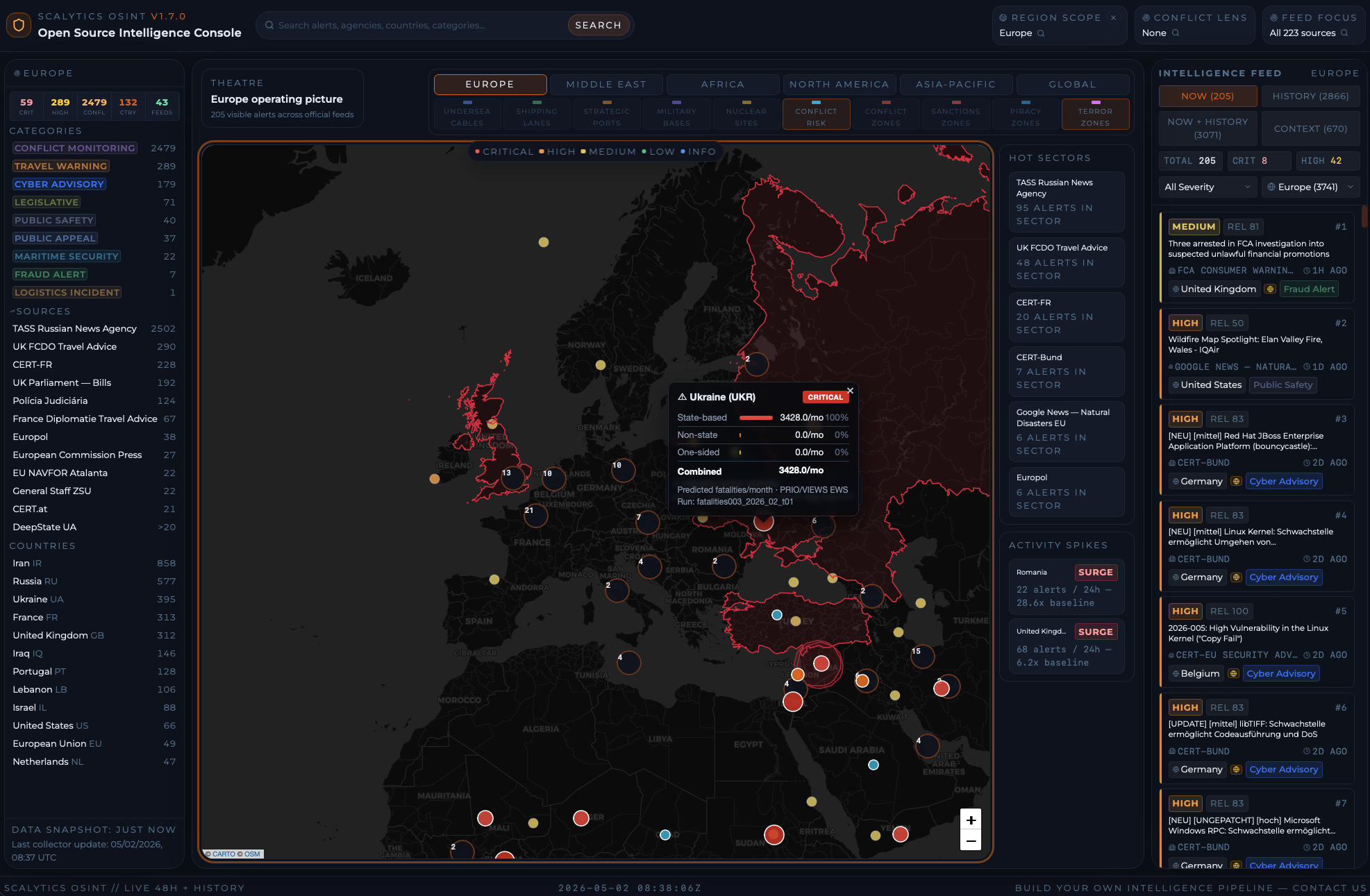Click the globe icon next to Belgium tag
Screen dimensions: 1370x896
pyautogui.click(x=1233, y=674)
